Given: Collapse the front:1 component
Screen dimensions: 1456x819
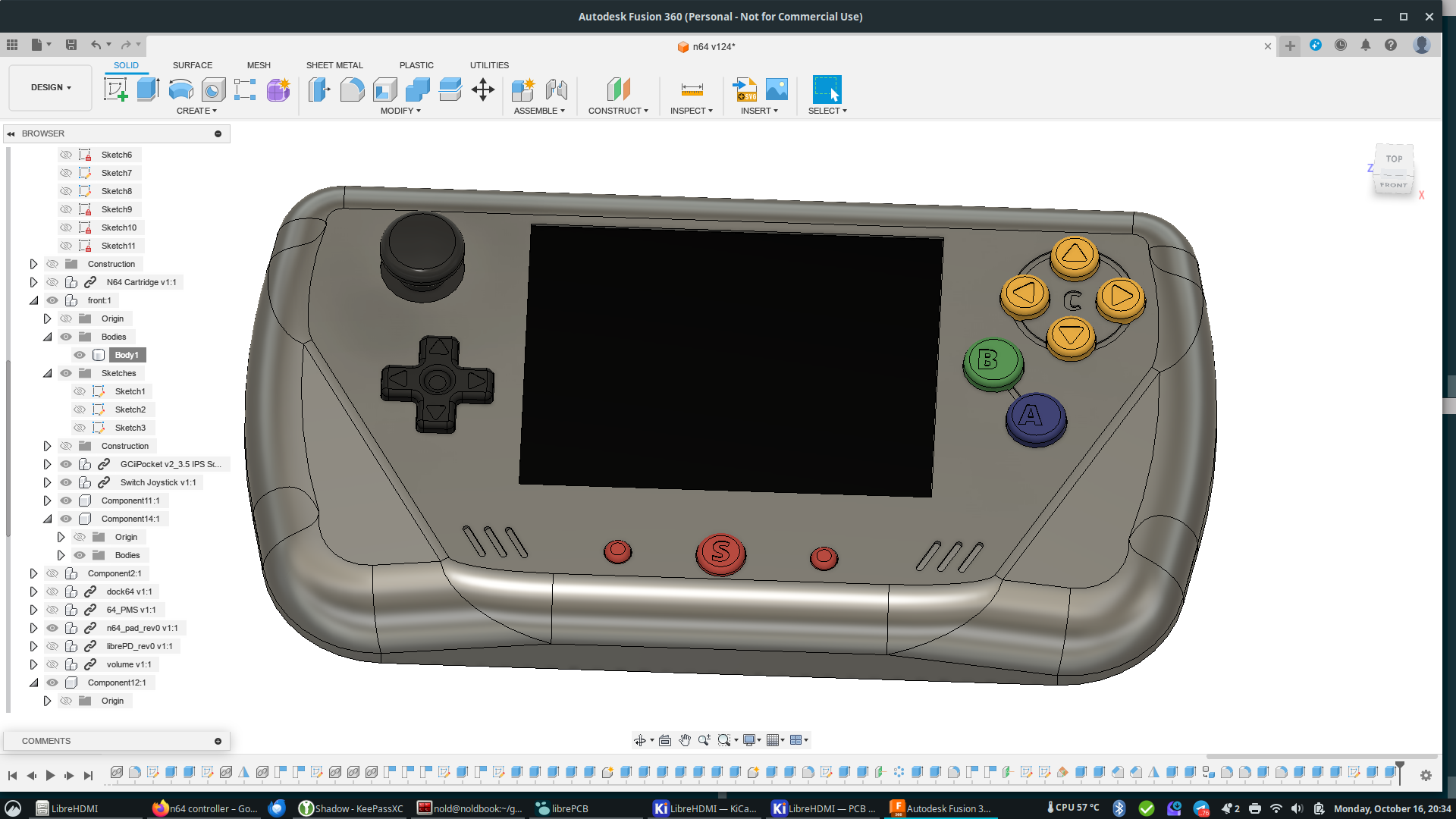Looking at the screenshot, I should [x=33, y=300].
